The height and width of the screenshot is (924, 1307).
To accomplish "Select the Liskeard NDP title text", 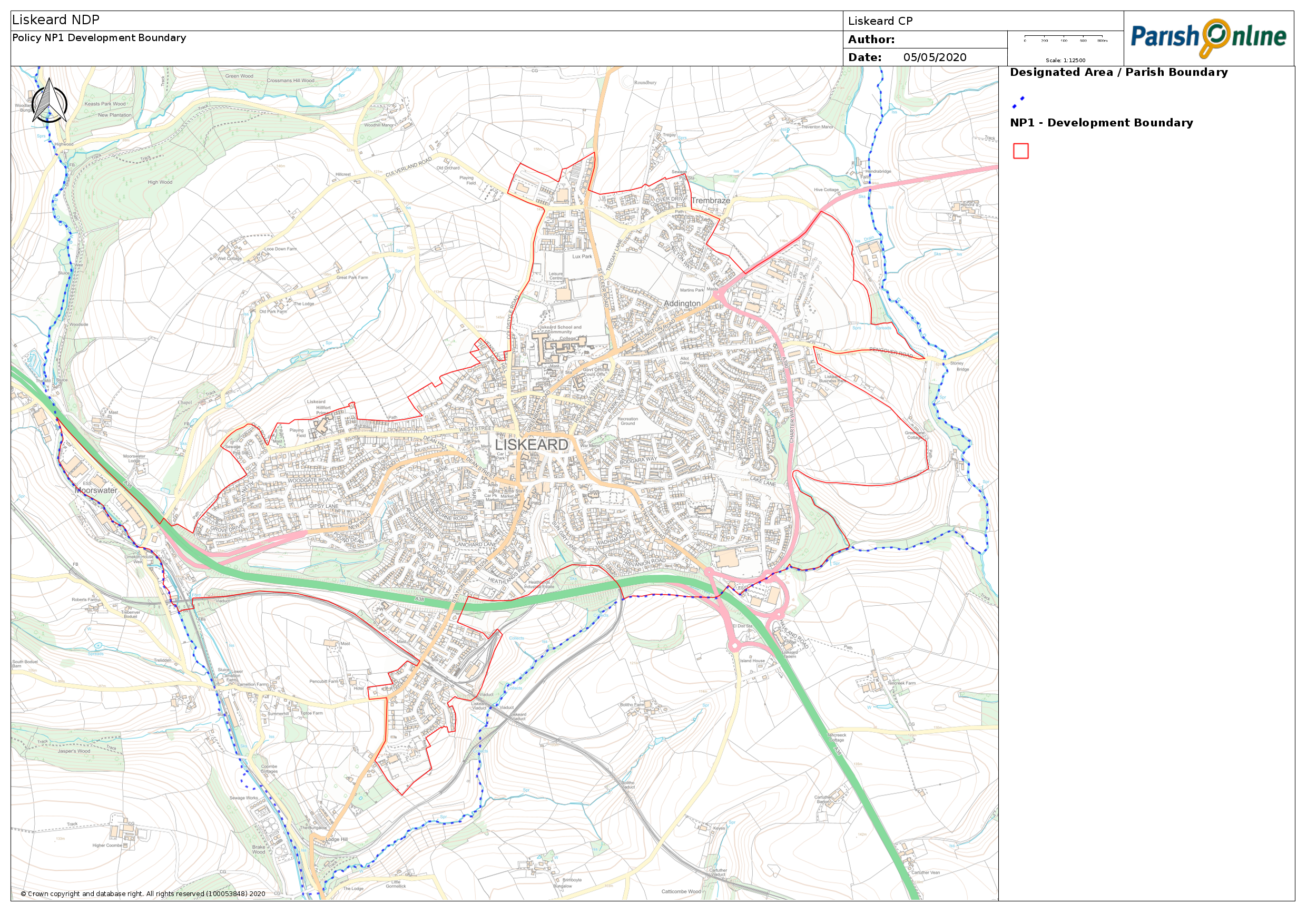I will [x=56, y=20].
